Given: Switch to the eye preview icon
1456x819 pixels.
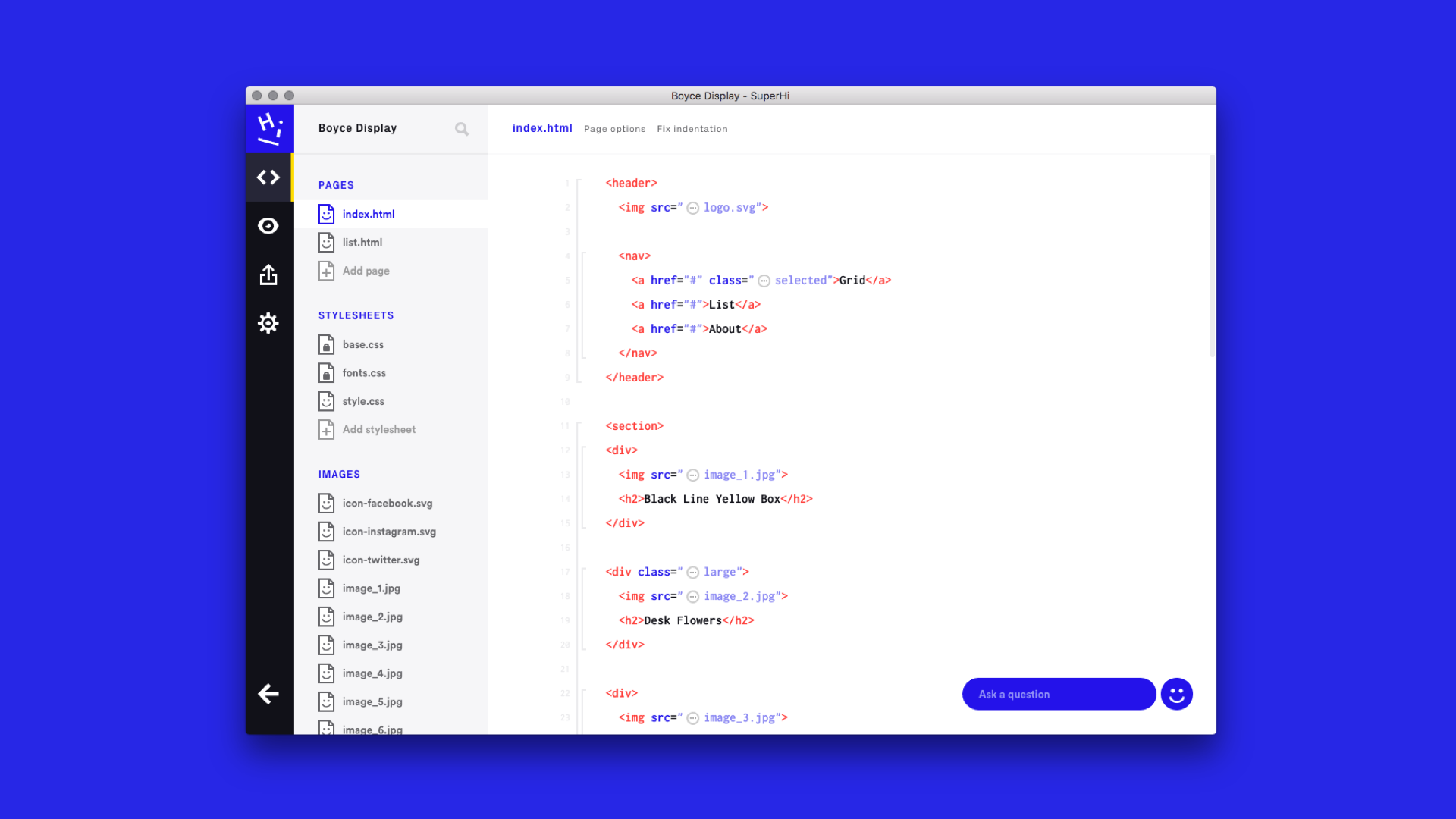Looking at the screenshot, I should coord(268,226).
